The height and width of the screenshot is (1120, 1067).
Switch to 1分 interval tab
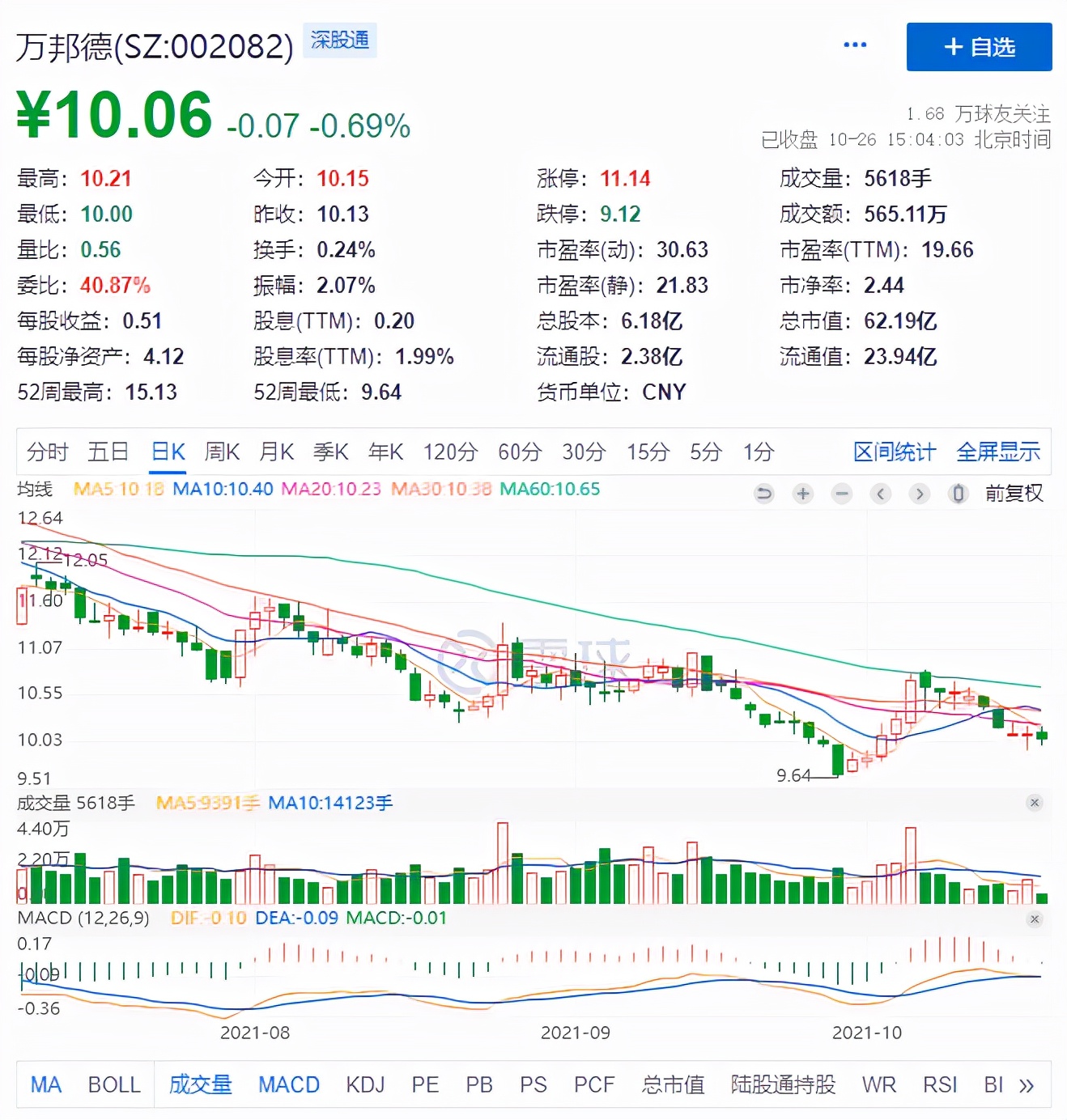pos(759,452)
